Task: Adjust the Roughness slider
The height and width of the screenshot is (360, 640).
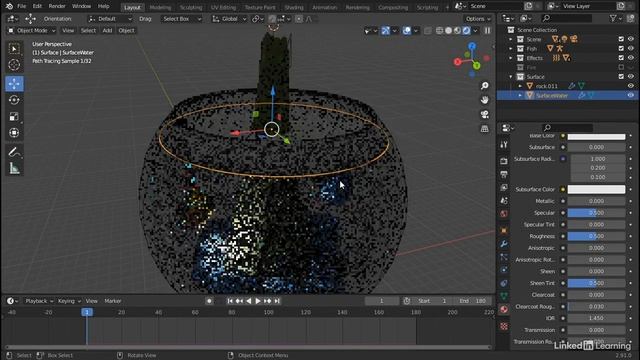Action: point(596,236)
